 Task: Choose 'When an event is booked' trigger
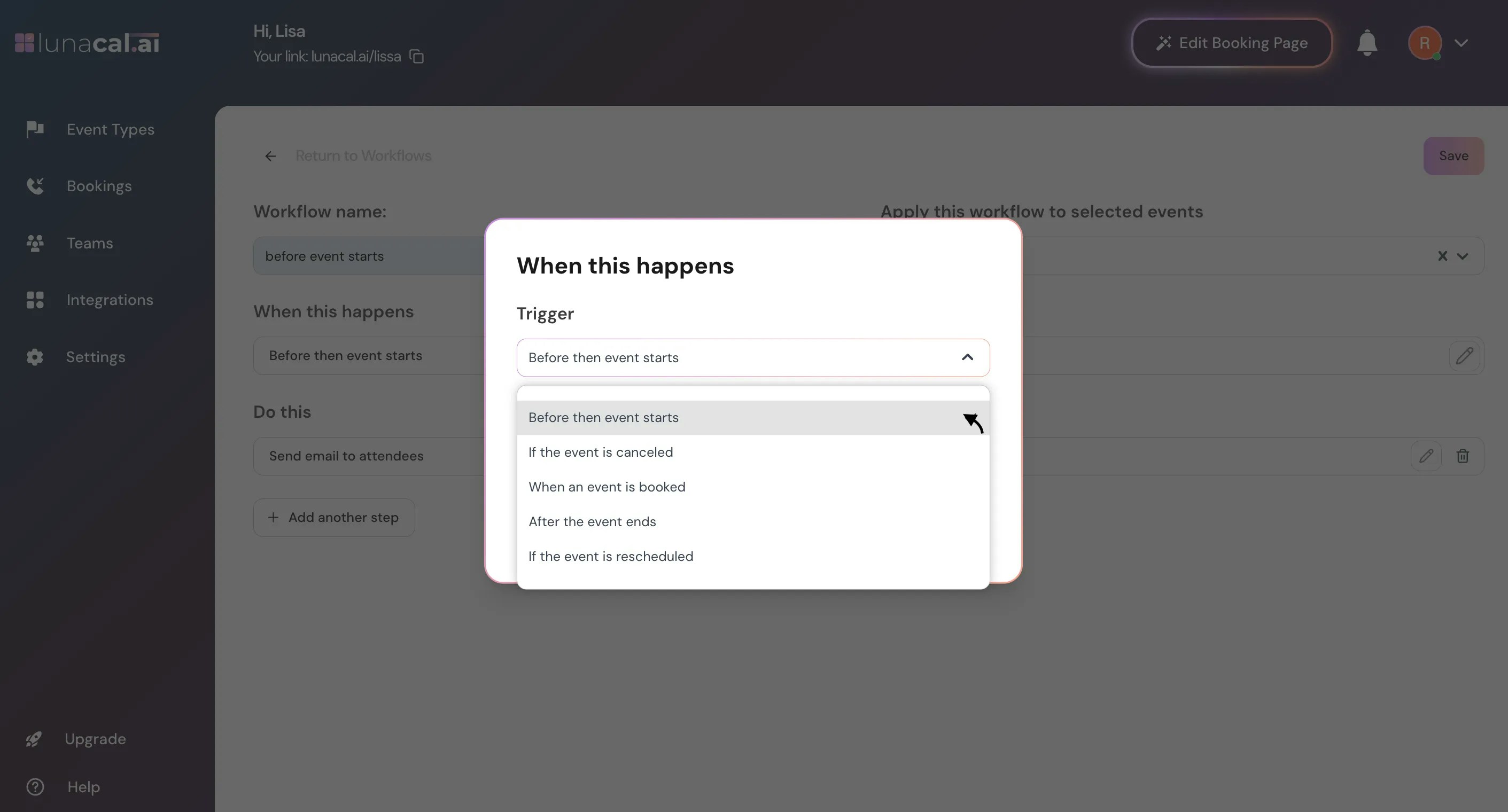[607, 487]
